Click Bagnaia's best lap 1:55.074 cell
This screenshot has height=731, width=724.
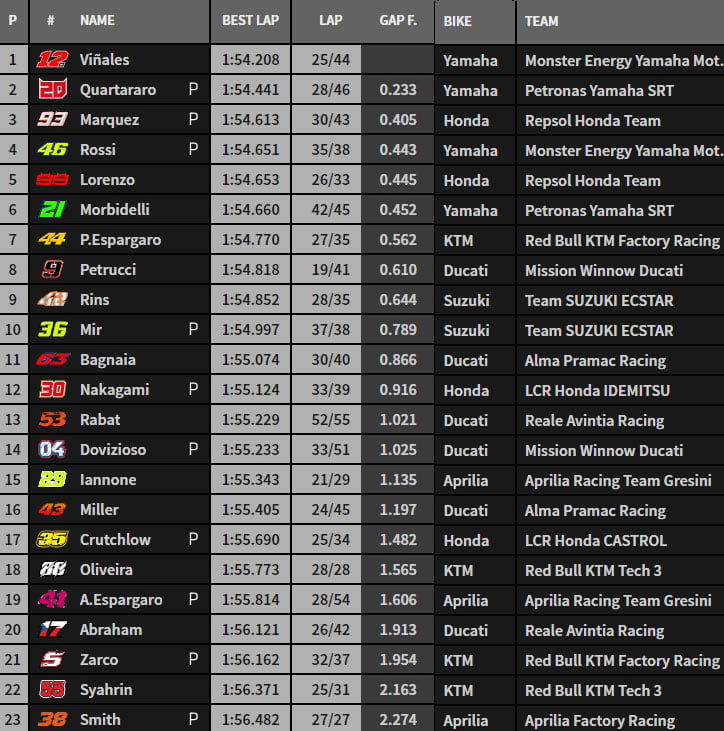pyautogui.click(x=250, y=359)
